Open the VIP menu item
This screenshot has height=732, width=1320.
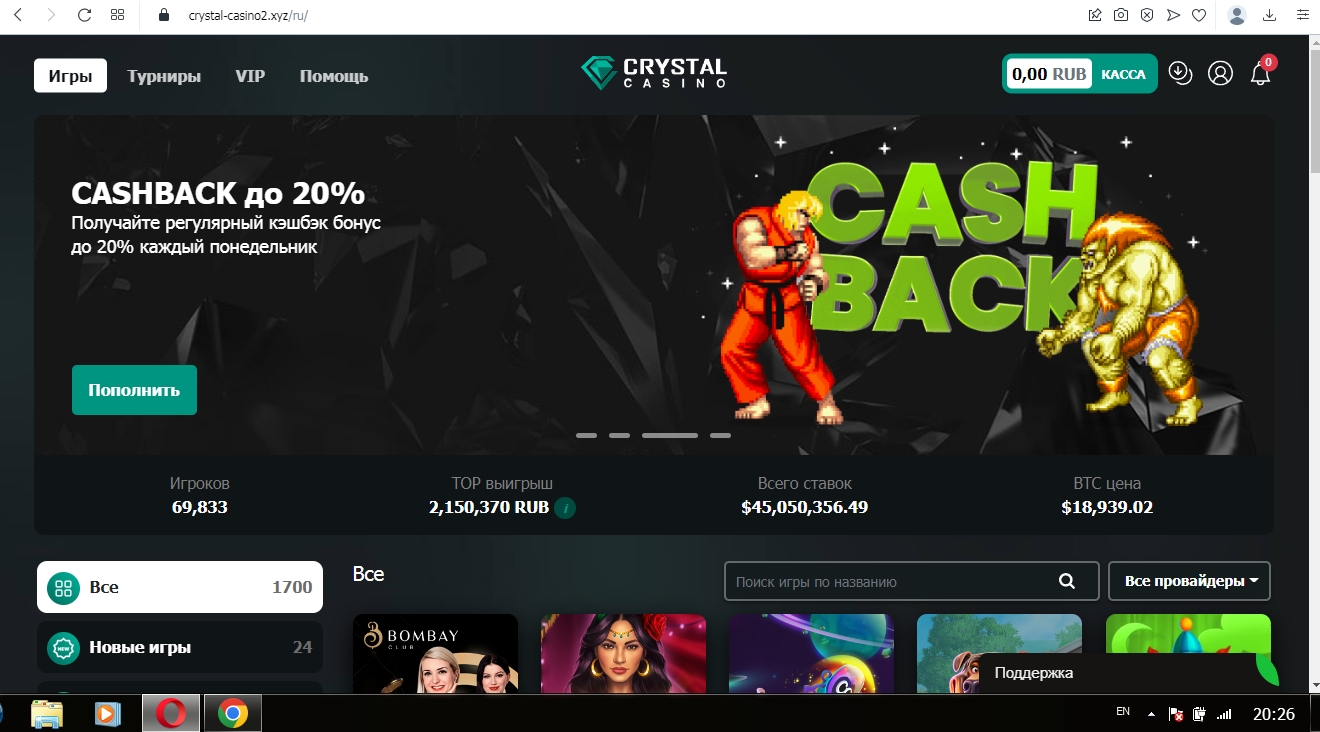point(250,76)
